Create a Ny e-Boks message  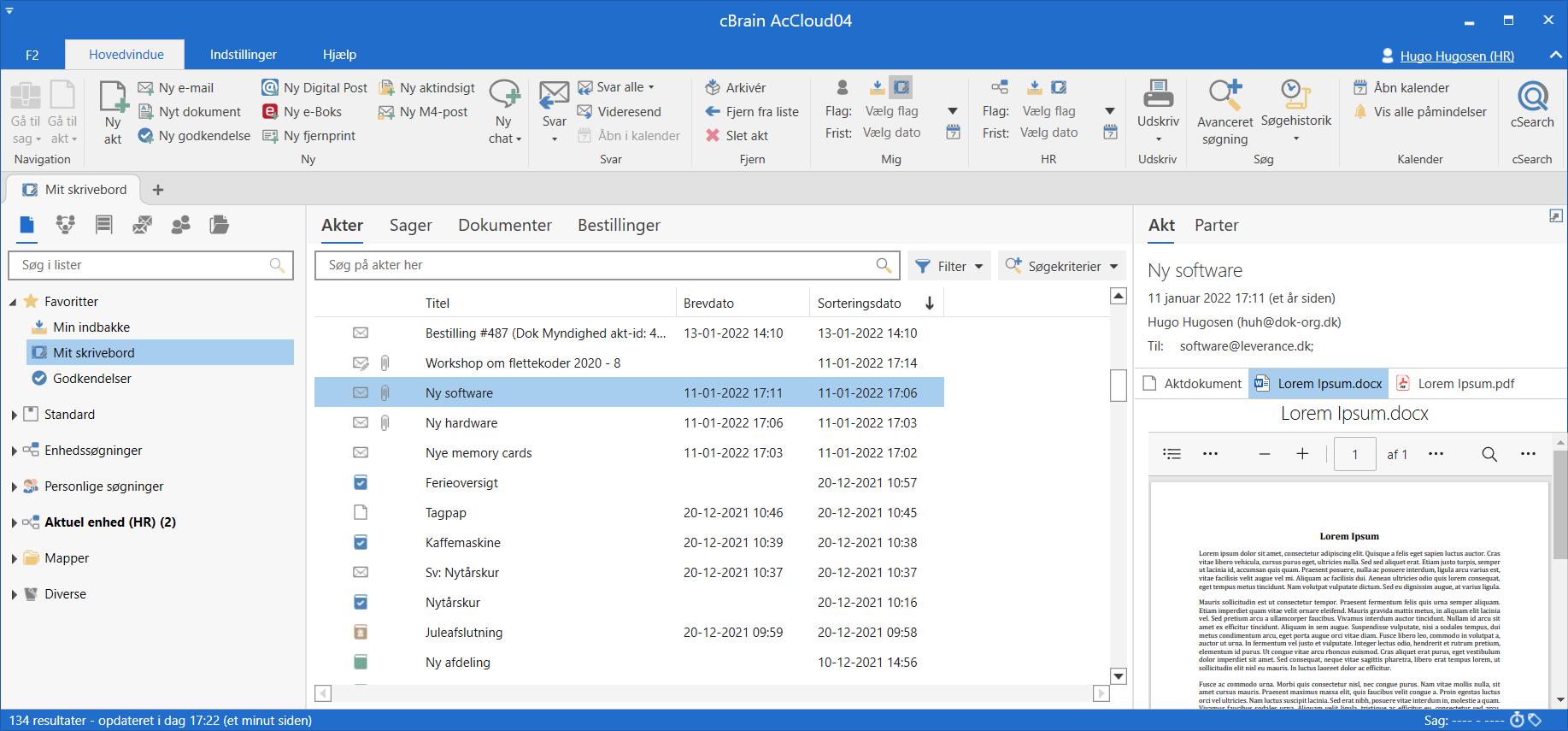pyautogui.click(x=302, y=111)
